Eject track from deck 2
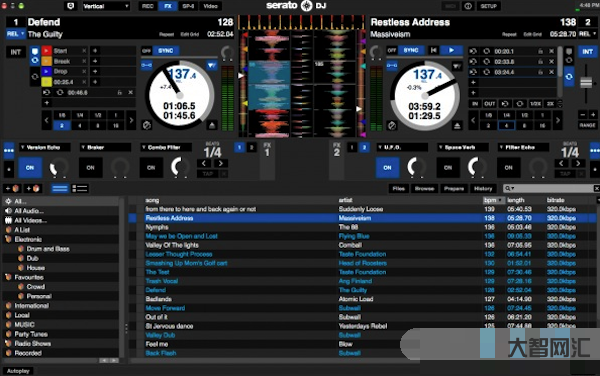The image size is (600, 376). pyautogui.click(x=457, y=125)
